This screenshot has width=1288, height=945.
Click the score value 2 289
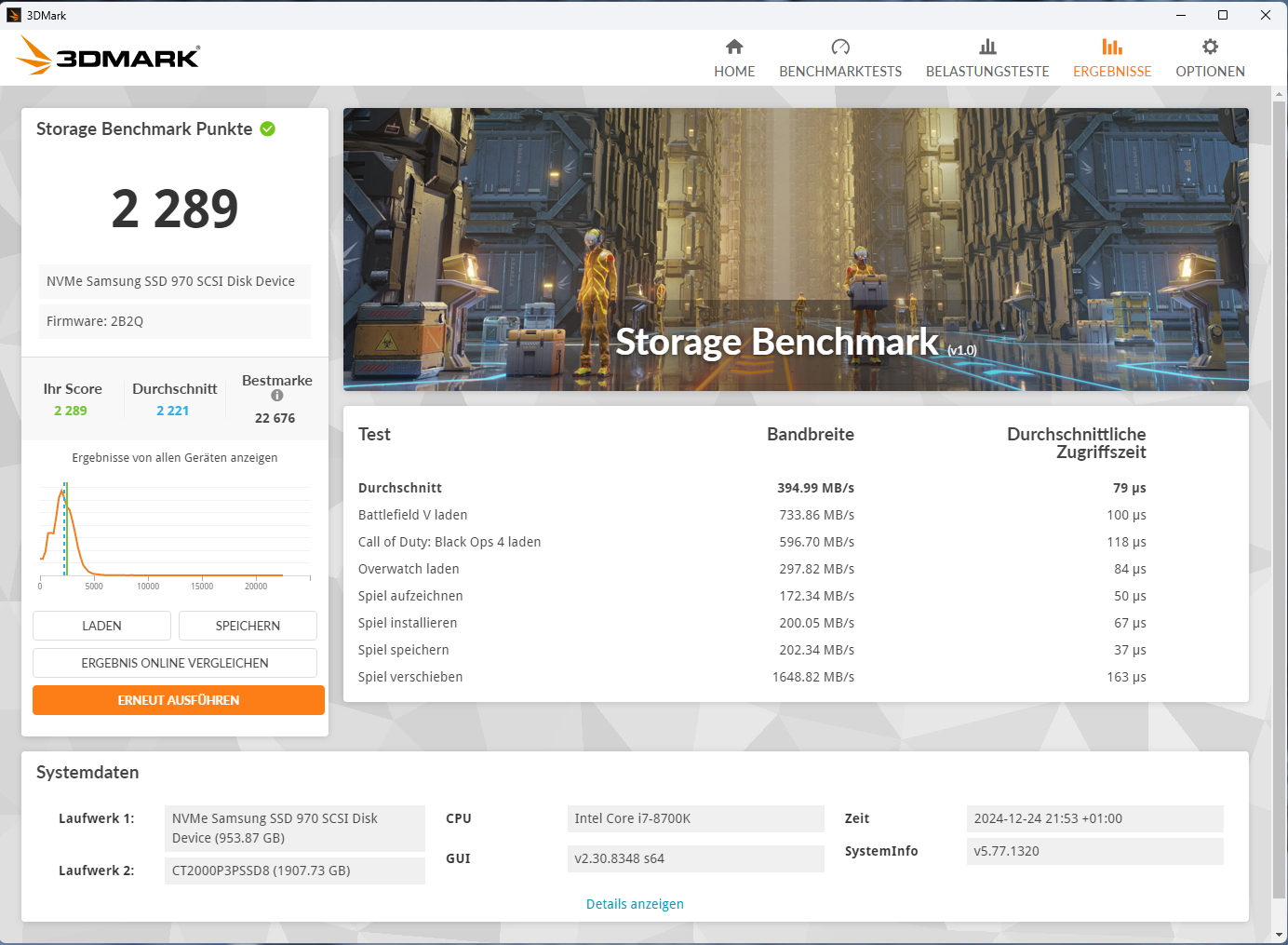[175, 209]
